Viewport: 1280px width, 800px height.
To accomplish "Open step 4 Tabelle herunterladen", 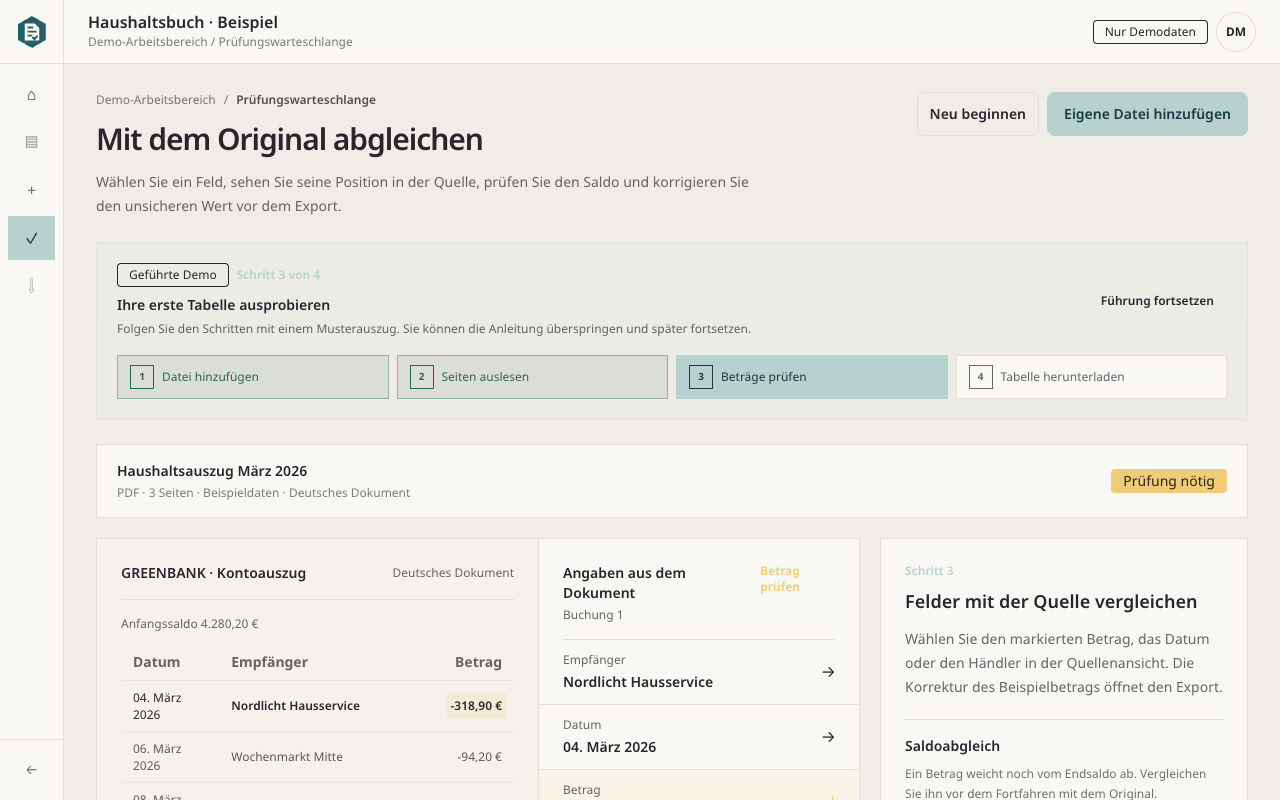I will [x=1091, y=377].
